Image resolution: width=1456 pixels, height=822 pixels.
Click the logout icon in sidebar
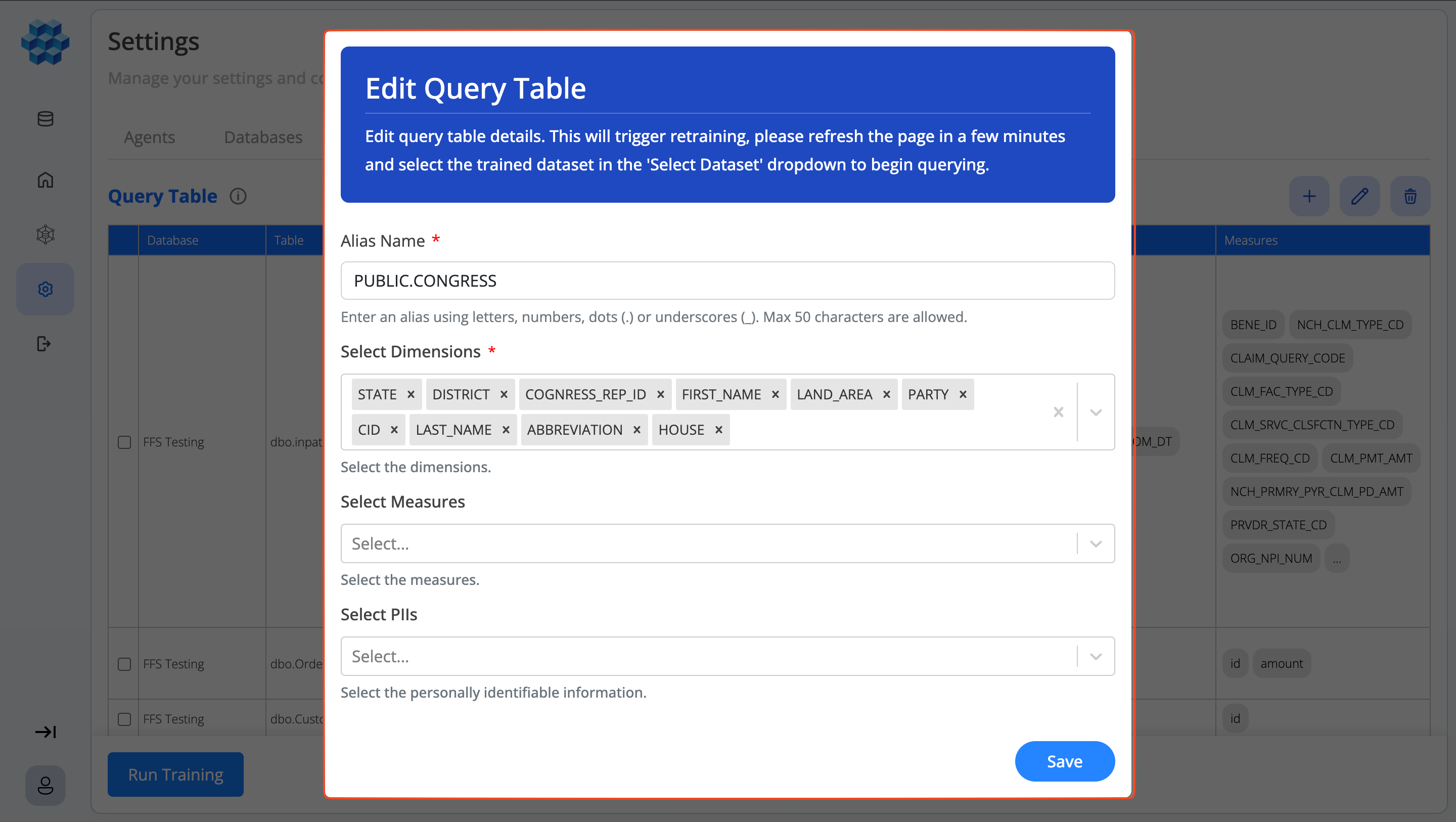44,344
